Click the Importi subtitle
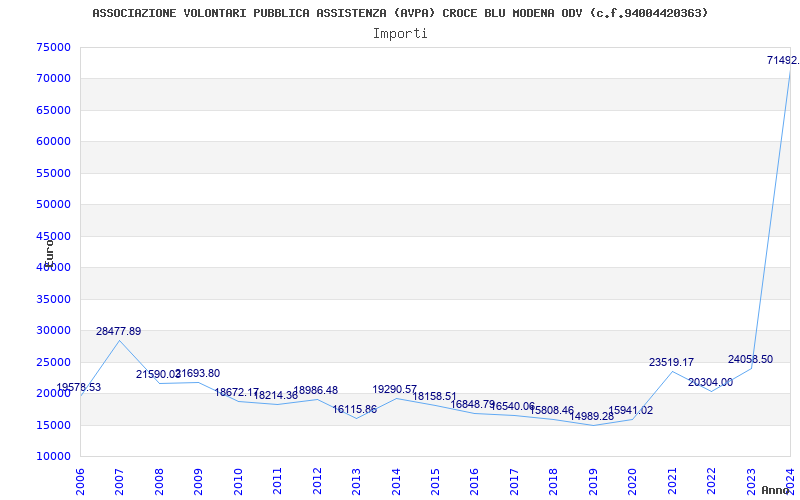The width and height of the screenshot is (800, 500). [400, 34]
